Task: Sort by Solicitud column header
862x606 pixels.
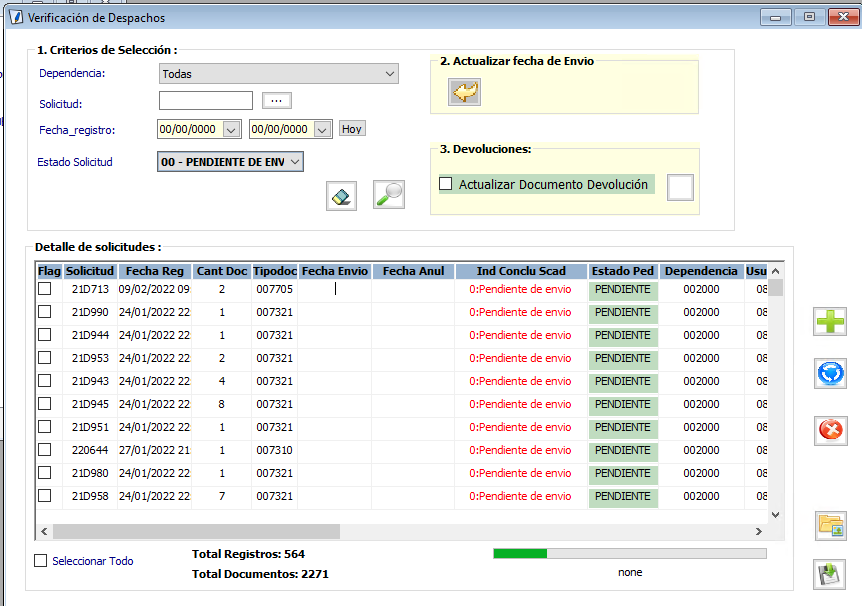Action: (90, 271)
